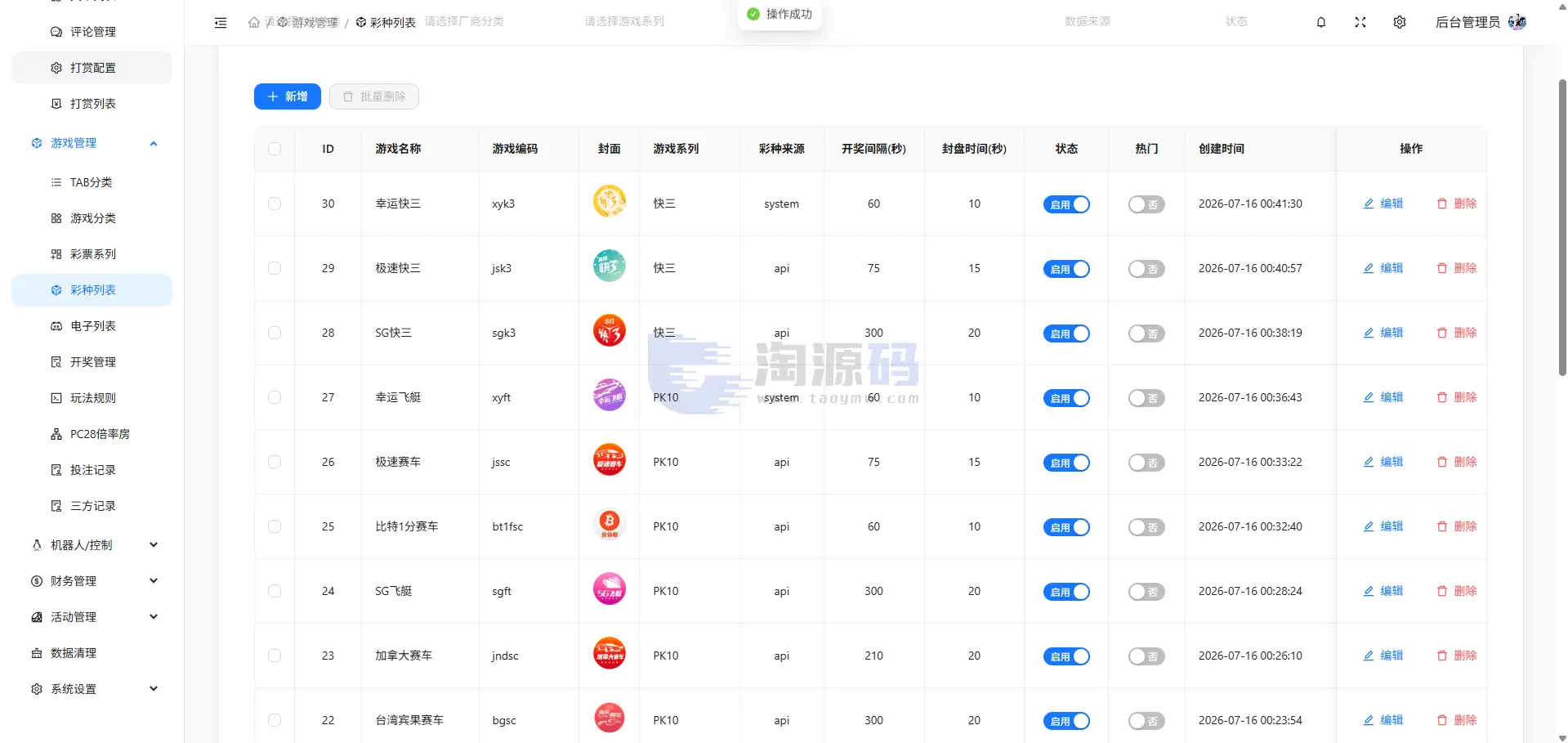Click the 数据清理 sidebar icon
Image resolution: width=1568 pixels, height=743 pixels.
click(37, 653)
